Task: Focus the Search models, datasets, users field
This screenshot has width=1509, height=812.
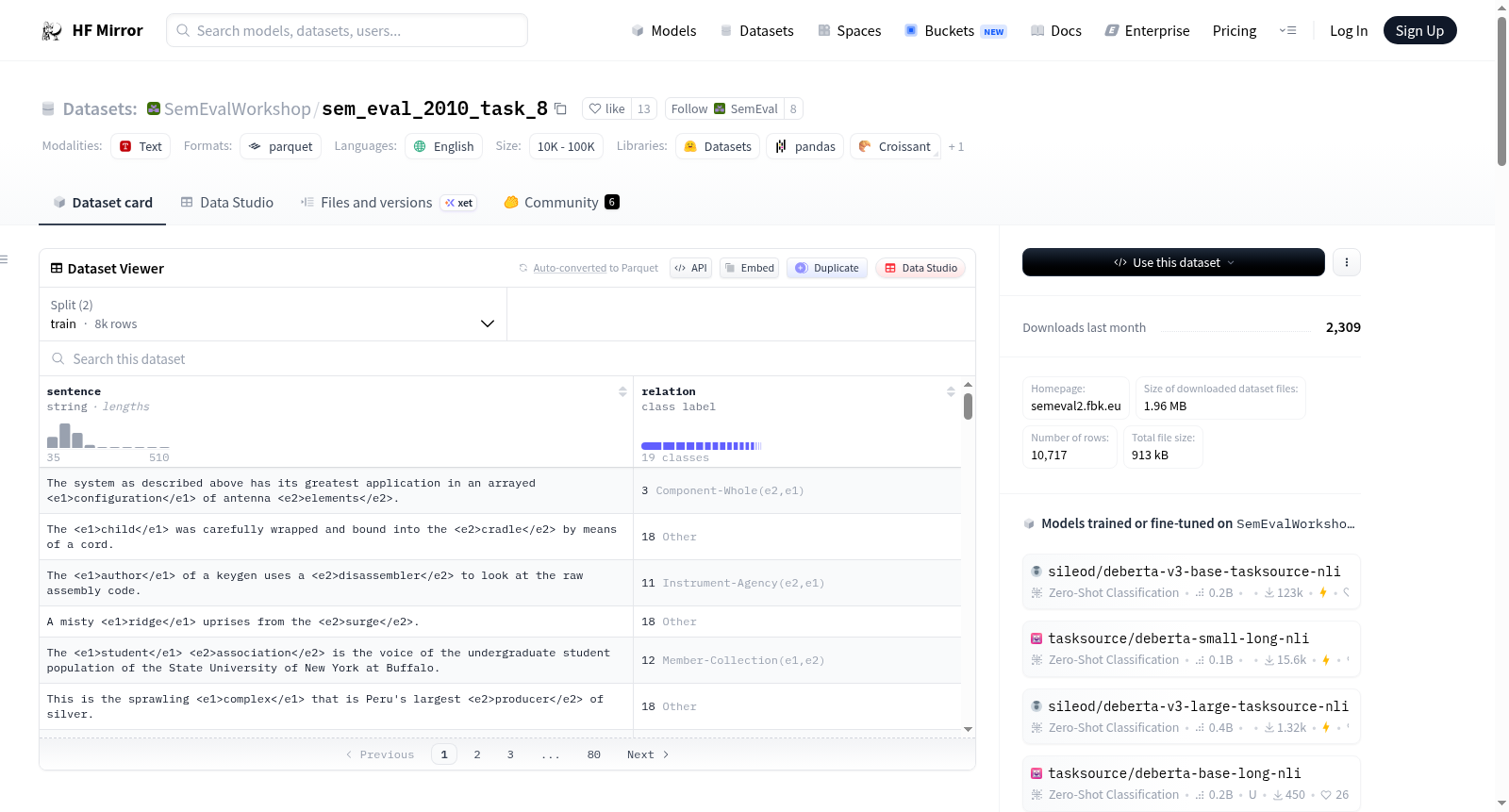Action: click(x=347, y=30)
